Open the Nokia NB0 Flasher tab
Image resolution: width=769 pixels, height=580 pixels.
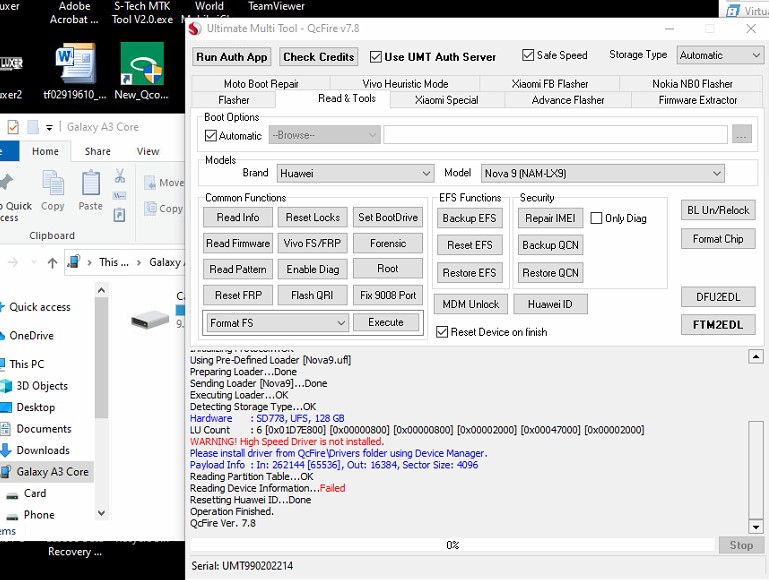(x=692, y=84)
